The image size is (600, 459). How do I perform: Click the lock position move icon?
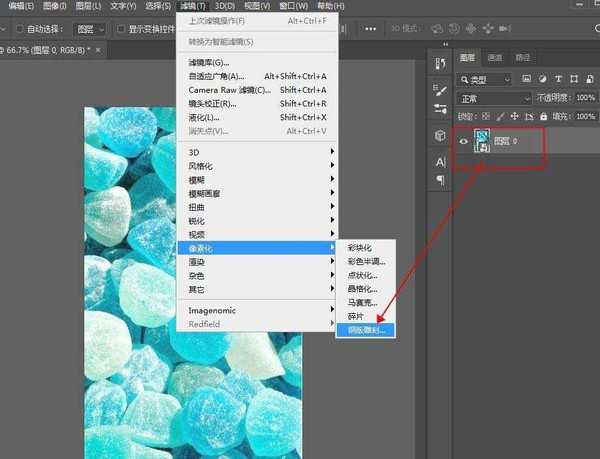tap(516, 119)
